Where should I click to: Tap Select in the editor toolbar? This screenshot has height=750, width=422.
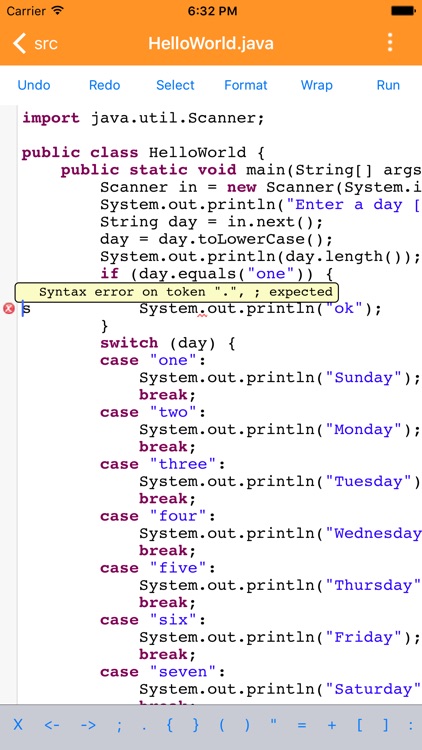click(x=175, y=85)
